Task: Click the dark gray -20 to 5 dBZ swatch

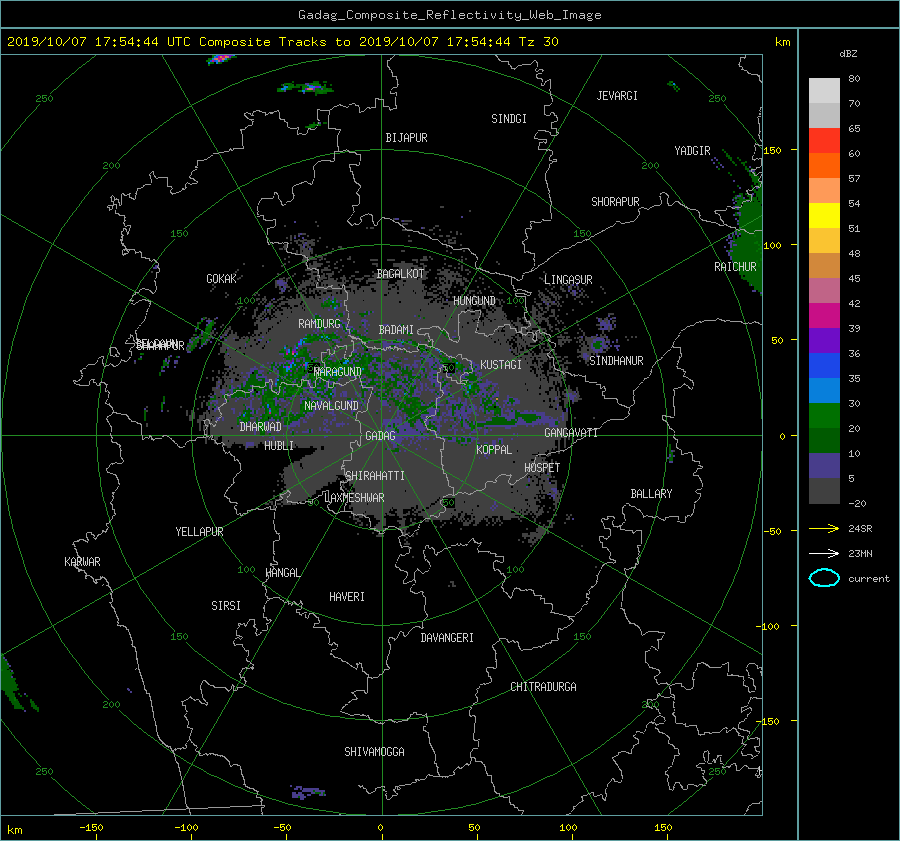Action: coord(824,491)
